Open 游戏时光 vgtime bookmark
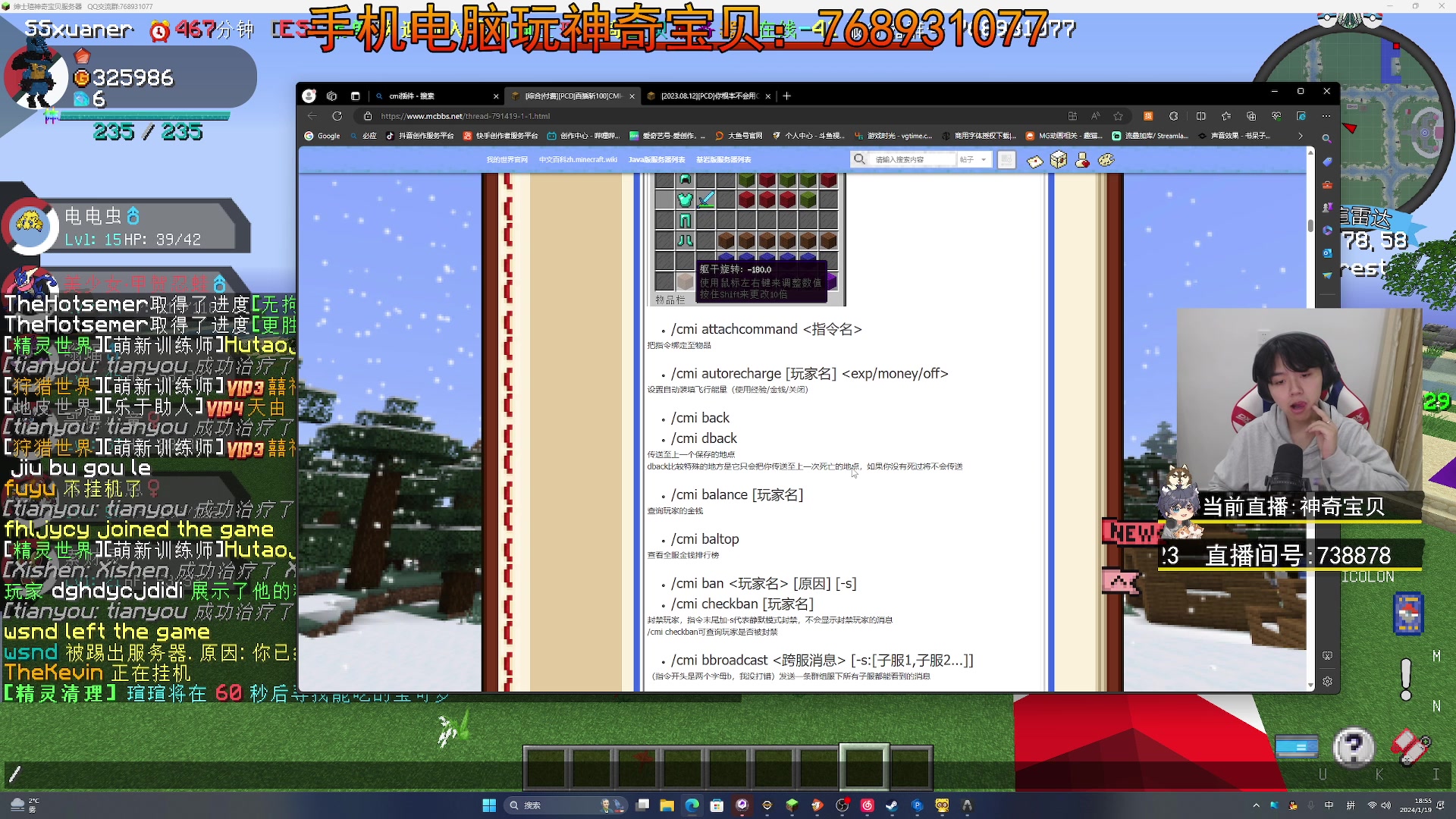1456x819 pixels. pos(893,136)
